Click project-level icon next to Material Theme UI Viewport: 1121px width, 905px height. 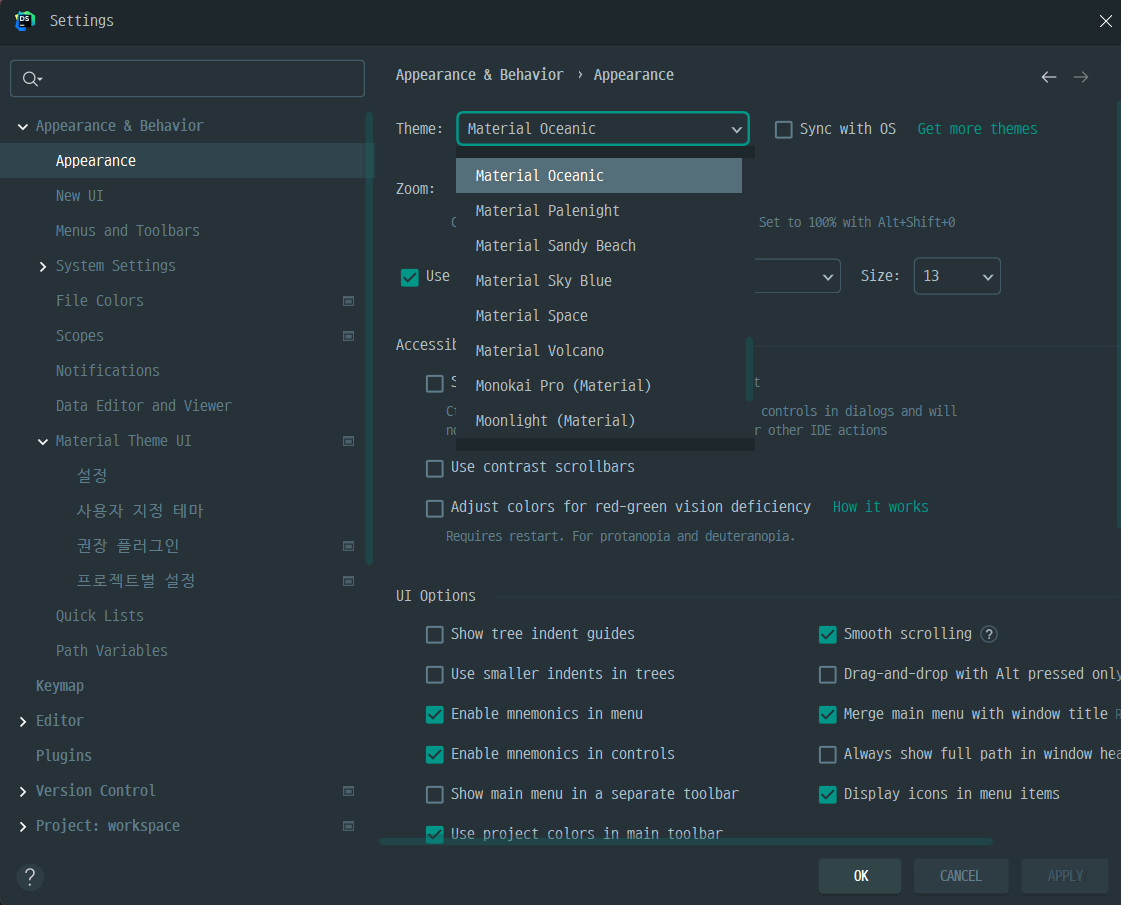pyautogui.click(x=348, y=441)
